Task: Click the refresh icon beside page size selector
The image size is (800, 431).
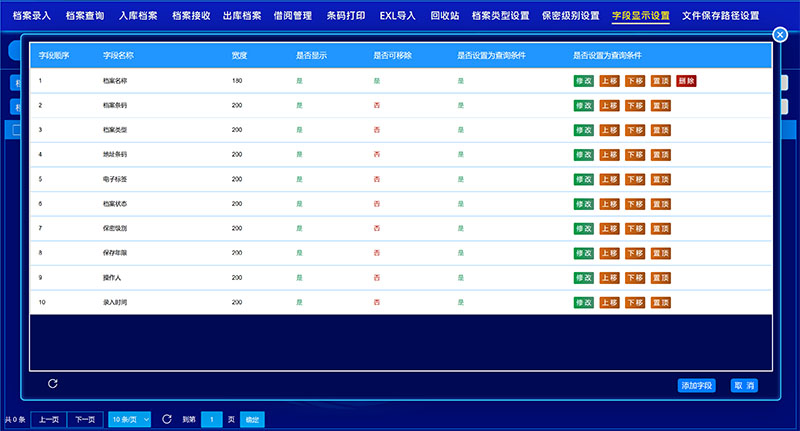Action: pyautogui.click(x=167, y=420)
